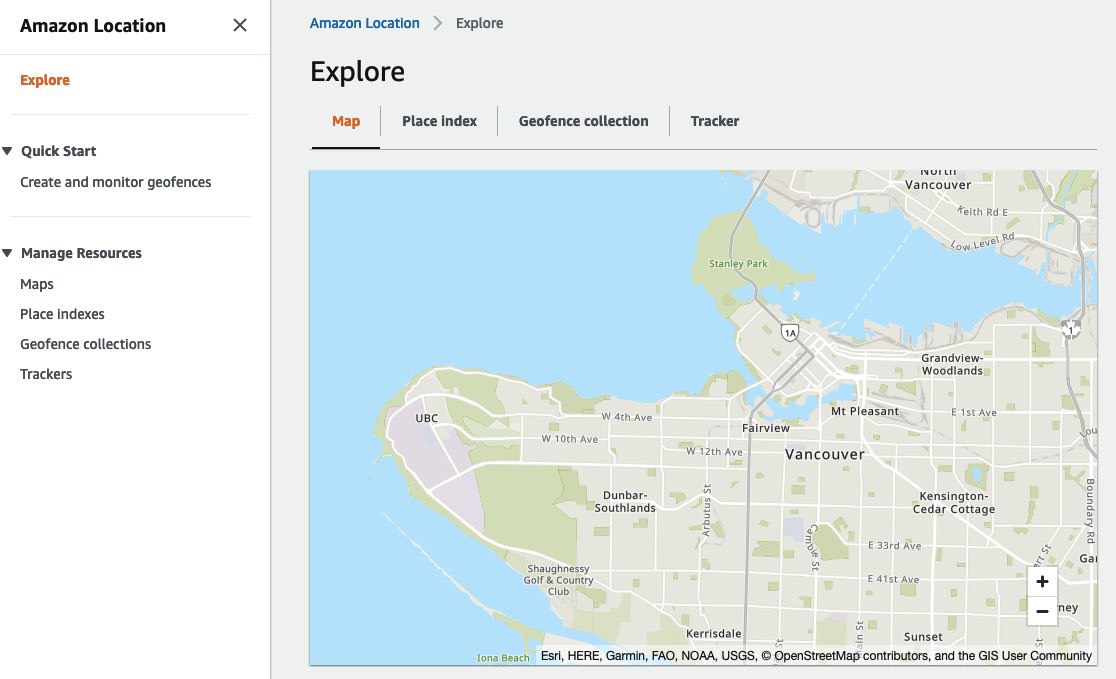Screen dimensions: 1116x679
Task: Click the map attribution text
Action: (816, 656)
